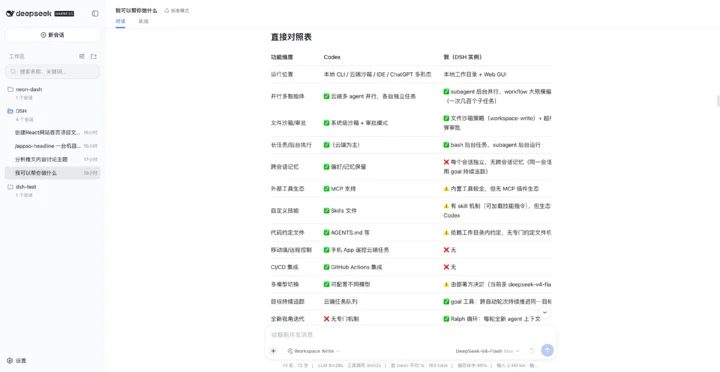720x372 pixels.
Task: Focus the message input field
Action: point(411,335)
